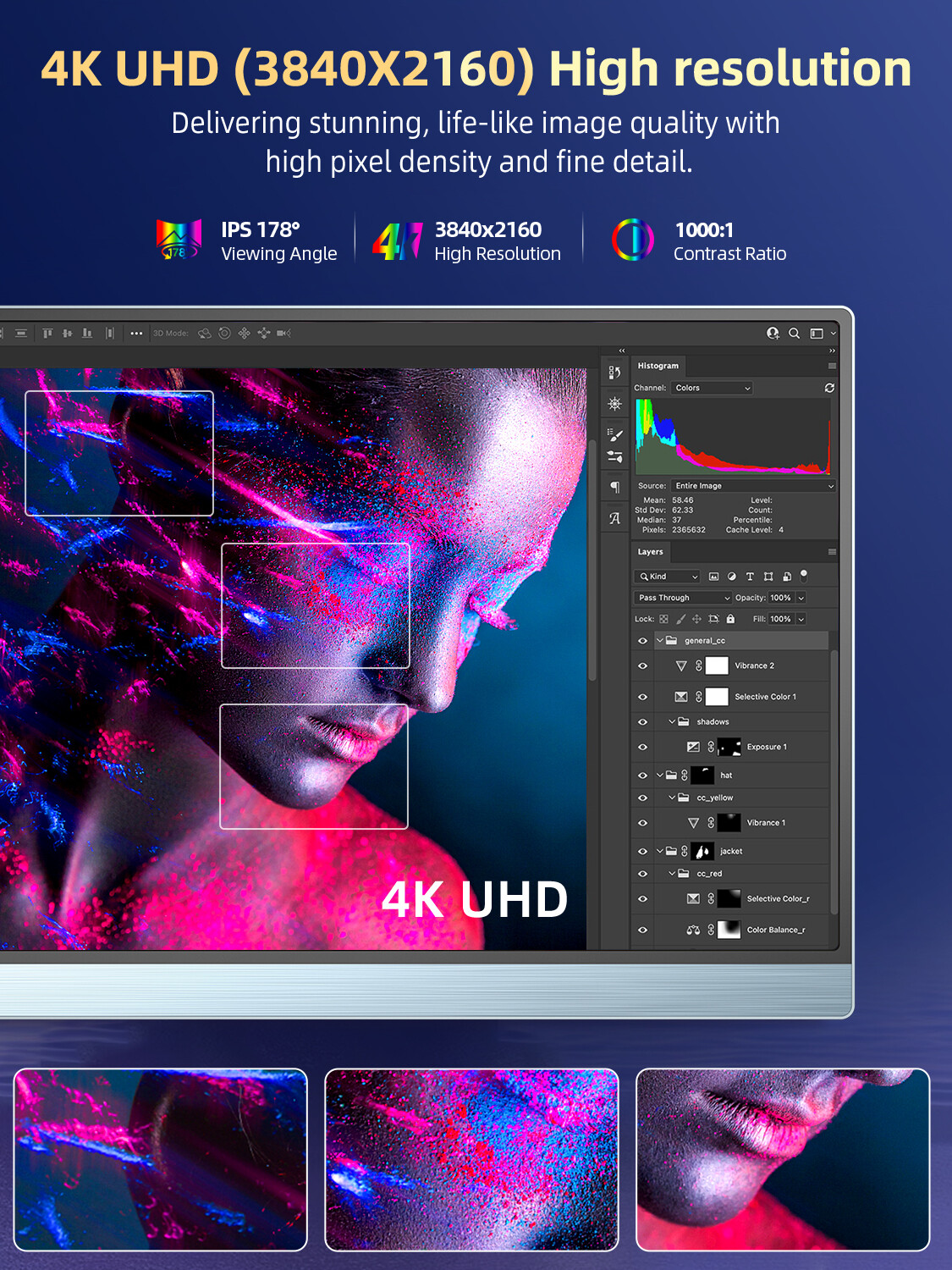Select 3D rotate mode icon

[x=205, y=334]
